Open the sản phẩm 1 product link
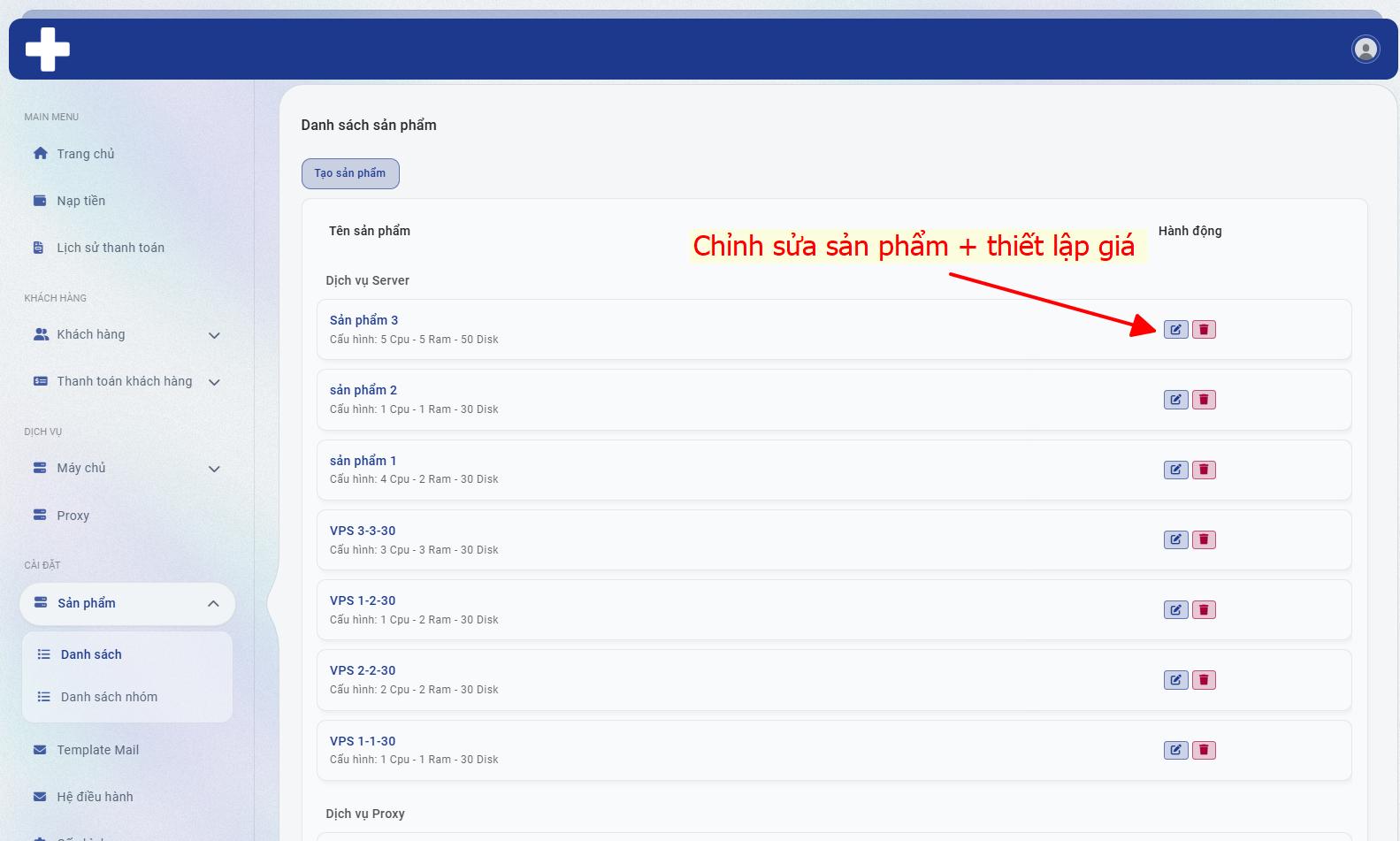This screenshot has height=841, width=1400. click(x=363, y=461)
